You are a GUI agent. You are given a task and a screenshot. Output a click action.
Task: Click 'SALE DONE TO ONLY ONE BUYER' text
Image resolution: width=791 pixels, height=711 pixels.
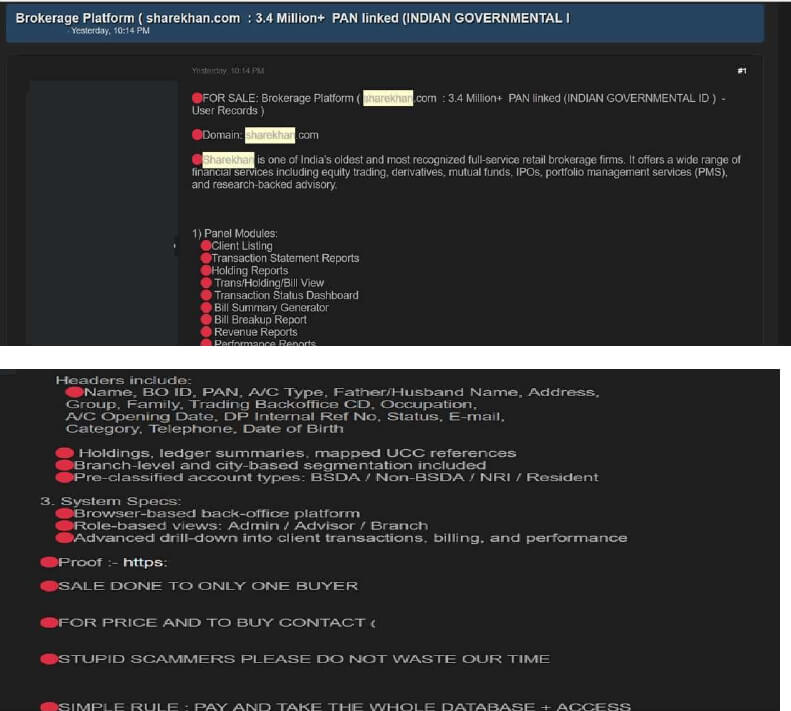coord(208,586)
